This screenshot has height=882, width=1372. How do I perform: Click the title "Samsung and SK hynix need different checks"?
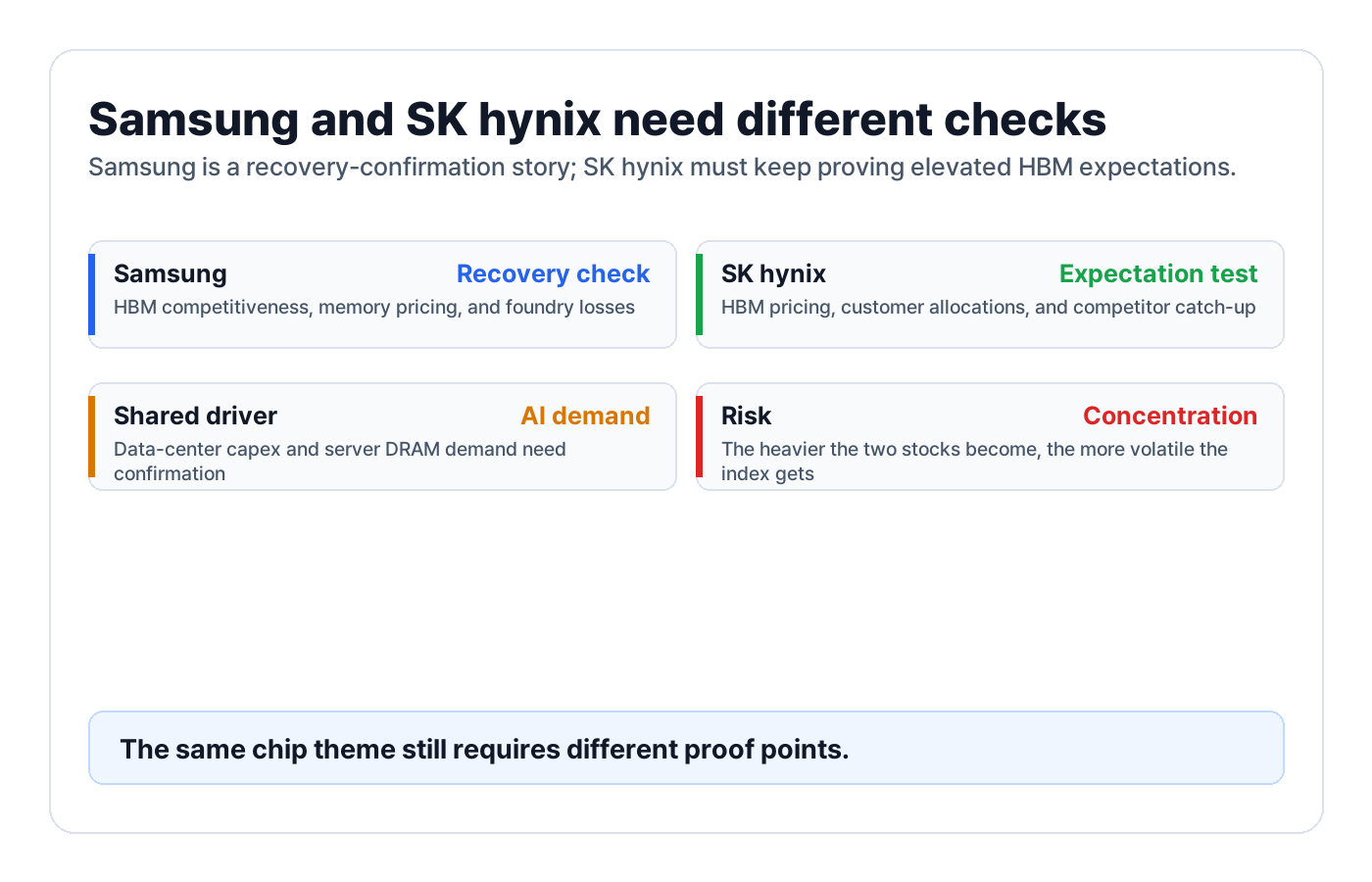tap(597, 120)
